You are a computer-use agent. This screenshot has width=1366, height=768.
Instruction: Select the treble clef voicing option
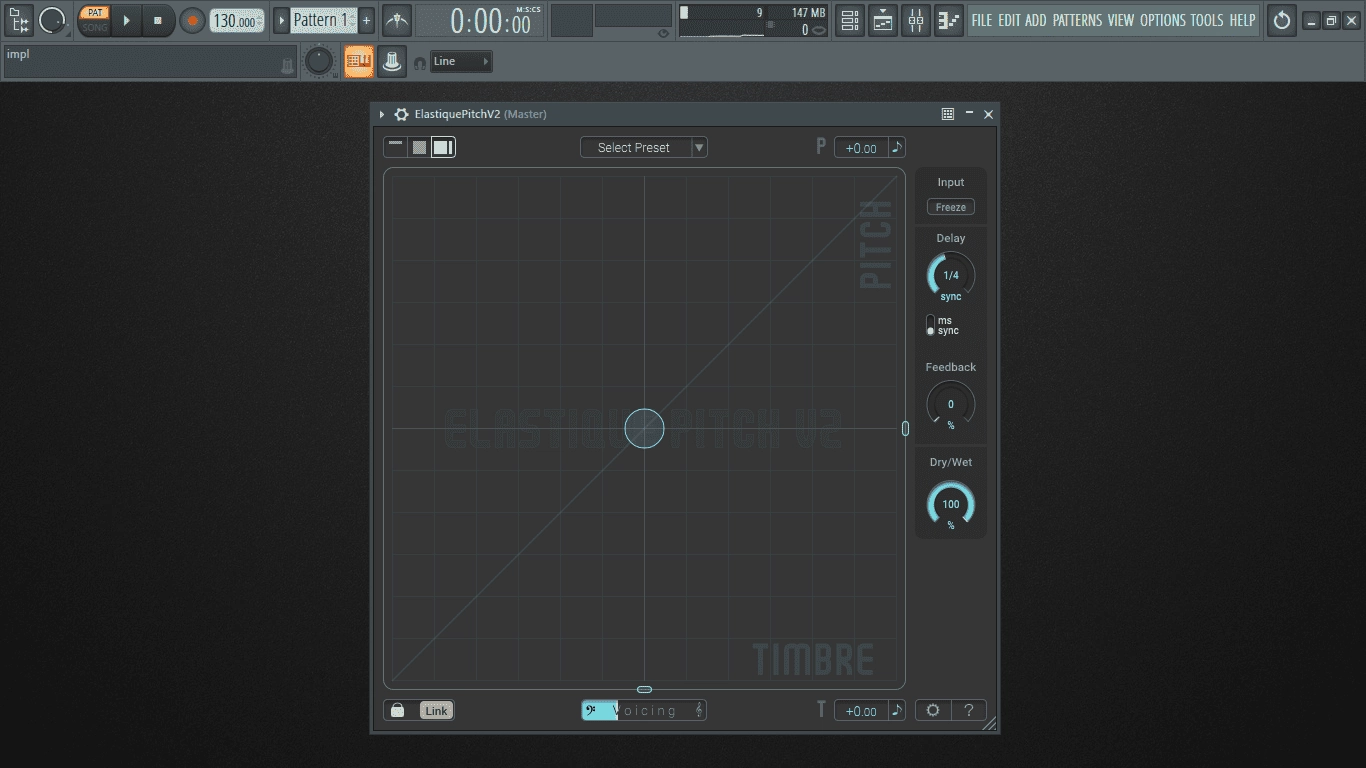699,710
